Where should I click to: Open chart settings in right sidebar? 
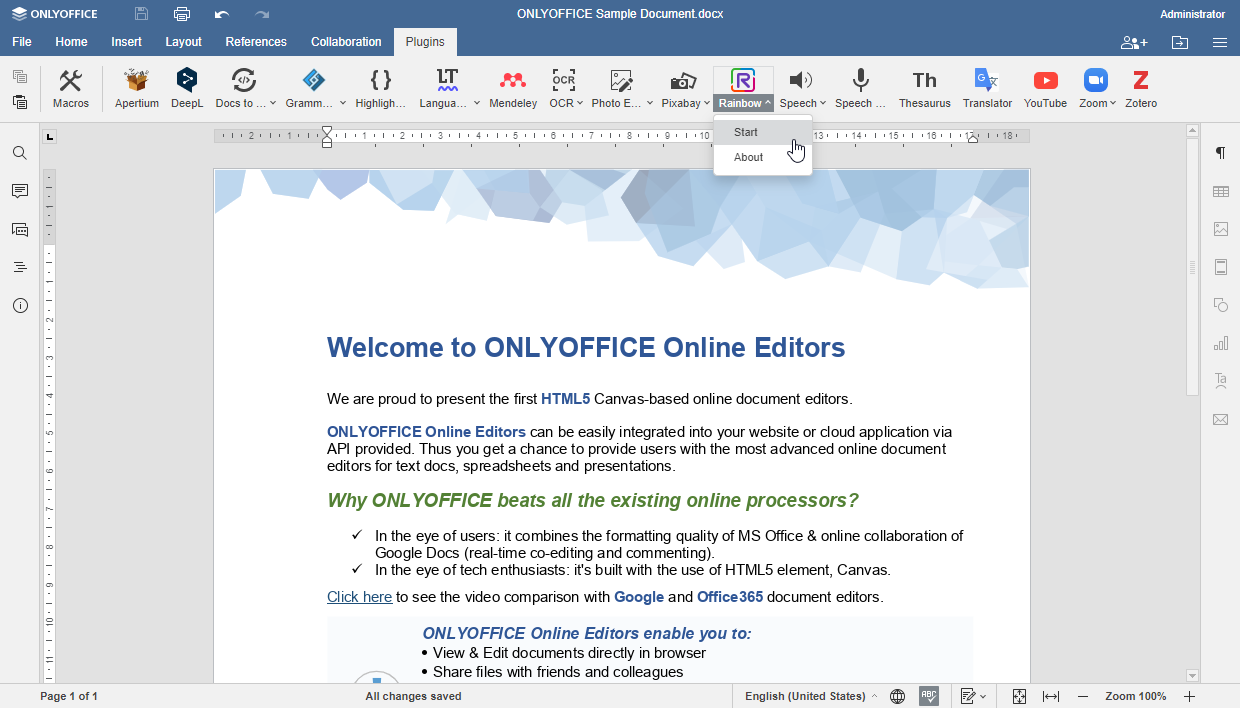click(1221, 343)
